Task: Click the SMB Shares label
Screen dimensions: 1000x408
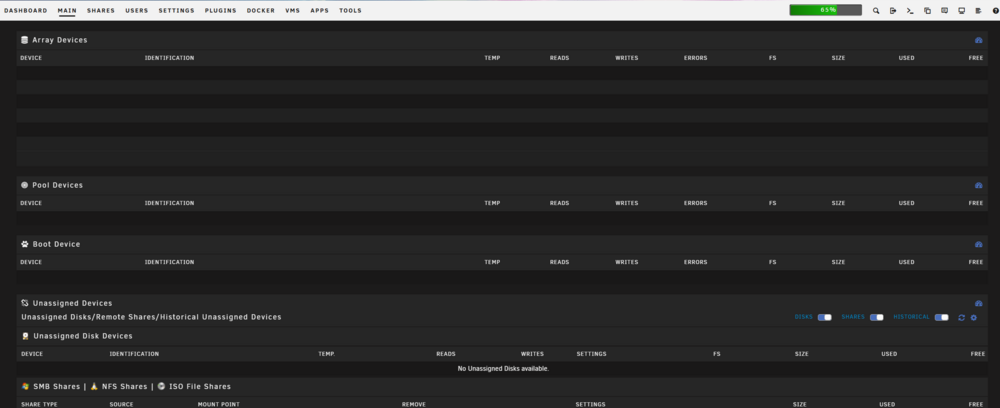Action: click(56, 386)
